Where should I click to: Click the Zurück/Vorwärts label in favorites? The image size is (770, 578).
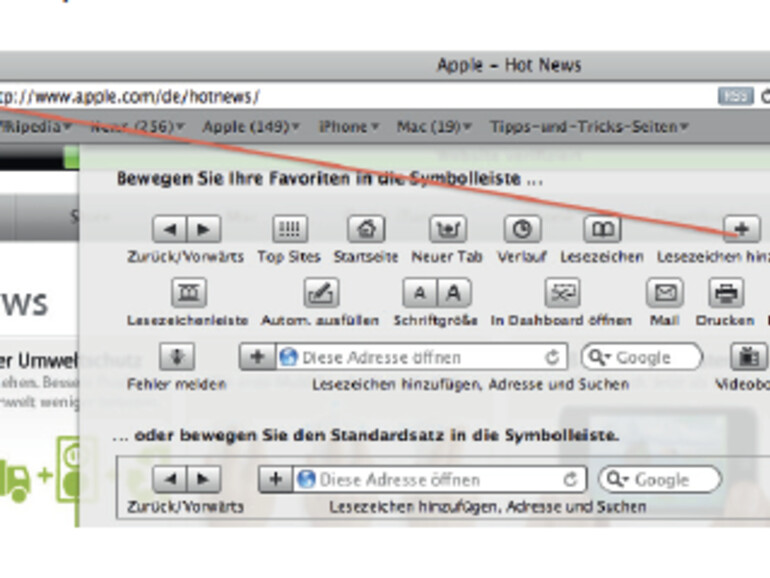pos(185,256)
